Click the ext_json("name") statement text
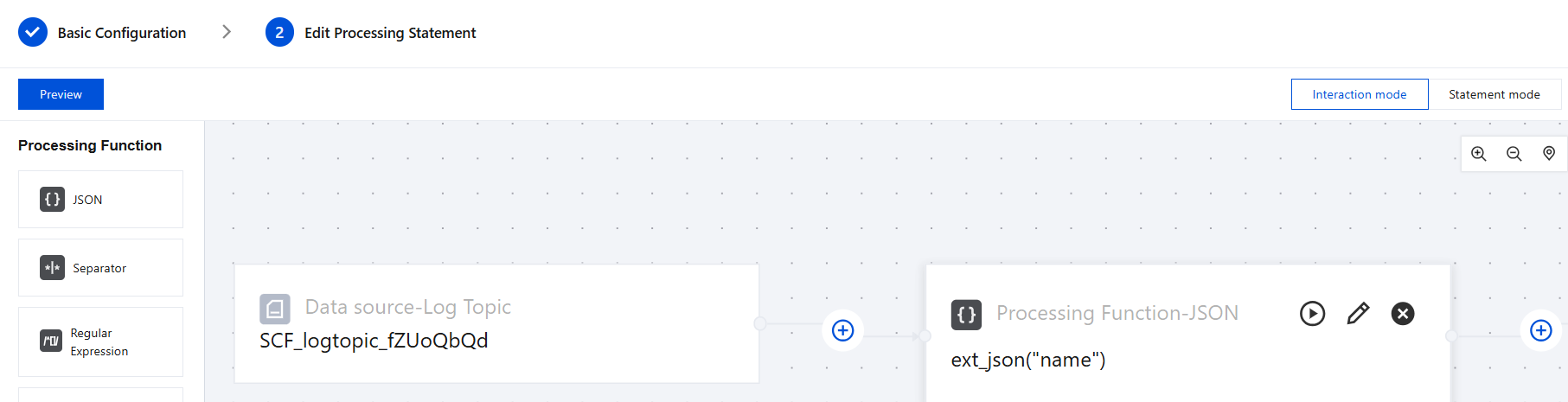This screenshot has height=402, width=1568. click(x=1028, y=361)
